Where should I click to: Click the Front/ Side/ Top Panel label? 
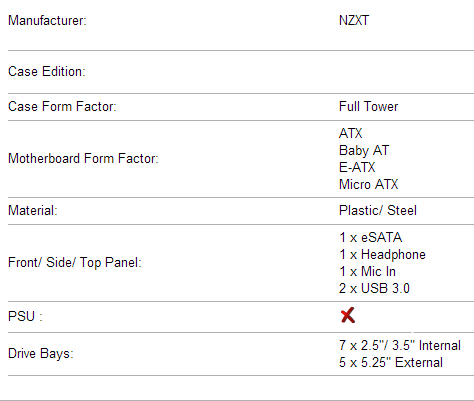pyautogui.click(x=75, y=263)
